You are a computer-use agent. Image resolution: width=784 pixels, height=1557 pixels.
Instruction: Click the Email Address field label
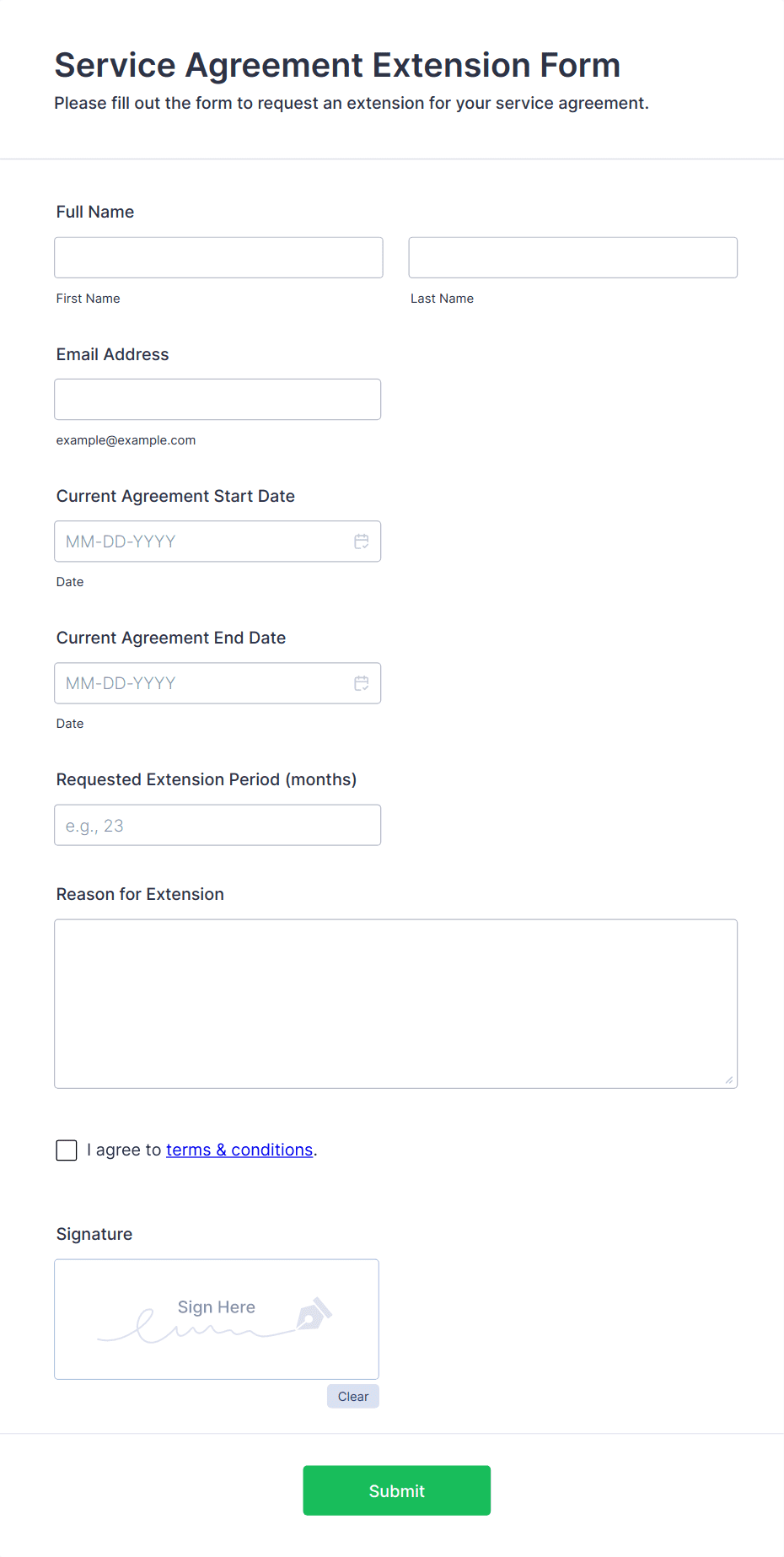click(x=113, y=354)
